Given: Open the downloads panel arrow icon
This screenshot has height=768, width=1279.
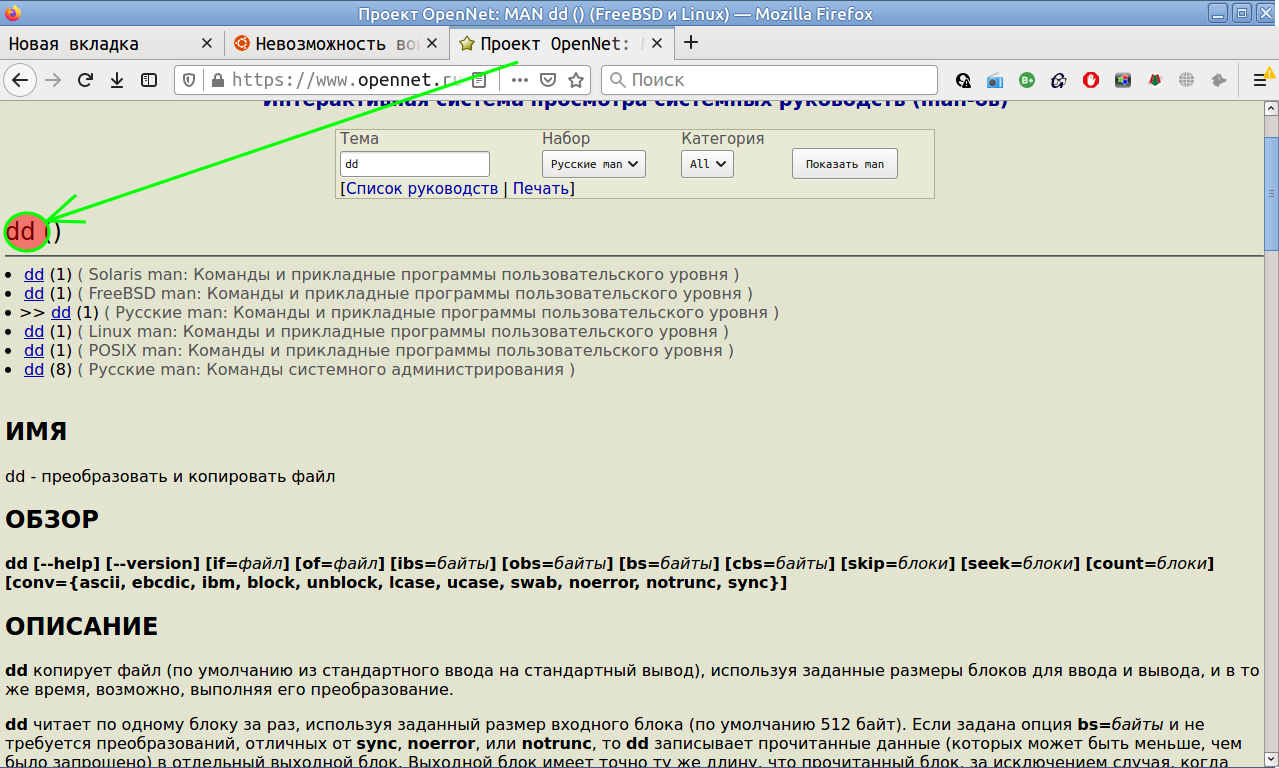Looking at the screenshot, I should click(x=117, y=80).
